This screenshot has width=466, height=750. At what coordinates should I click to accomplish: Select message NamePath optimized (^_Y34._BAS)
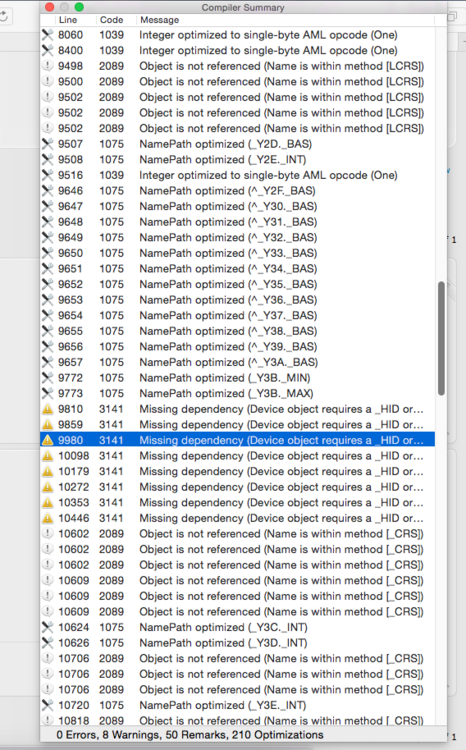pos(228,268)
